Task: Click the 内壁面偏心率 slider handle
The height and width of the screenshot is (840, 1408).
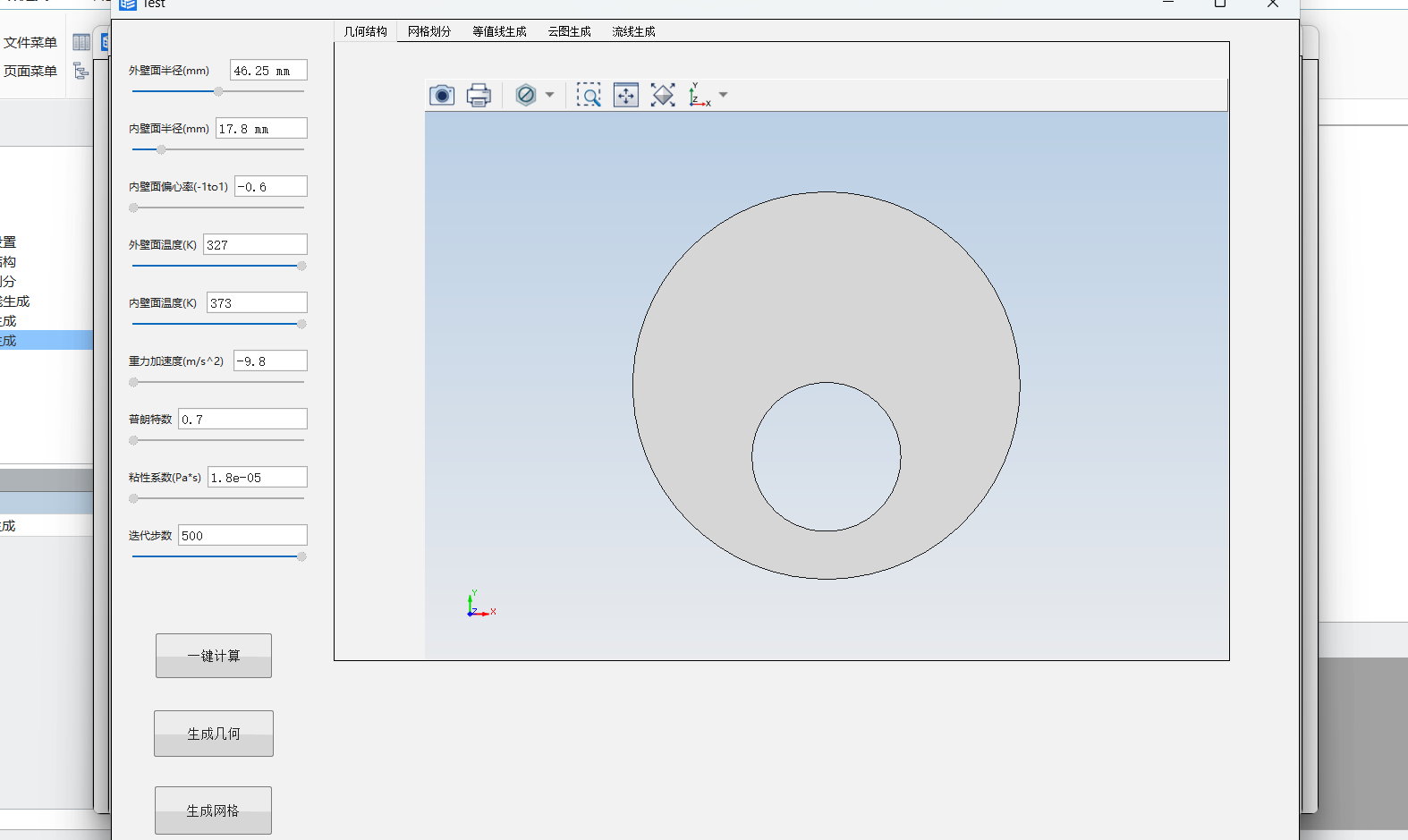Action: point(133,208)
